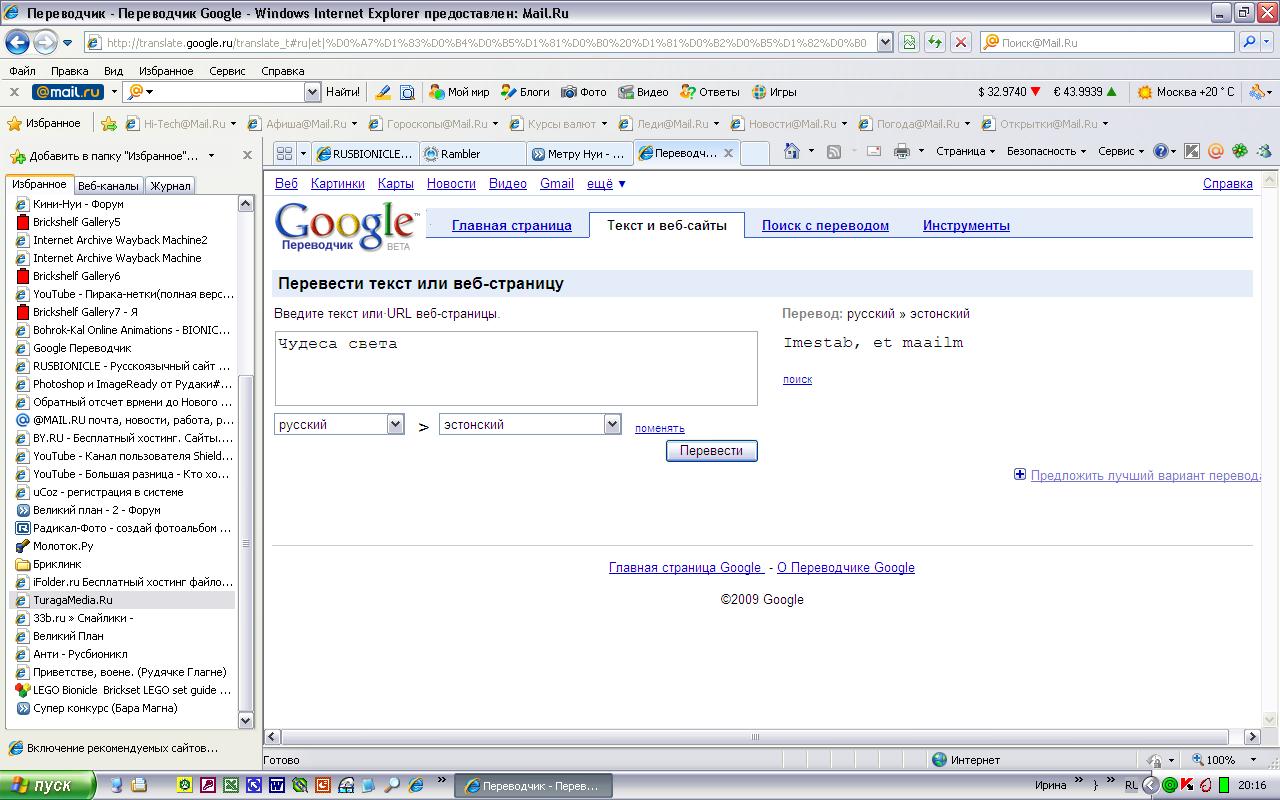Open the Поиск с переводом tab
The height and width of the screenshot is (800, 1280).
[825, 225]
